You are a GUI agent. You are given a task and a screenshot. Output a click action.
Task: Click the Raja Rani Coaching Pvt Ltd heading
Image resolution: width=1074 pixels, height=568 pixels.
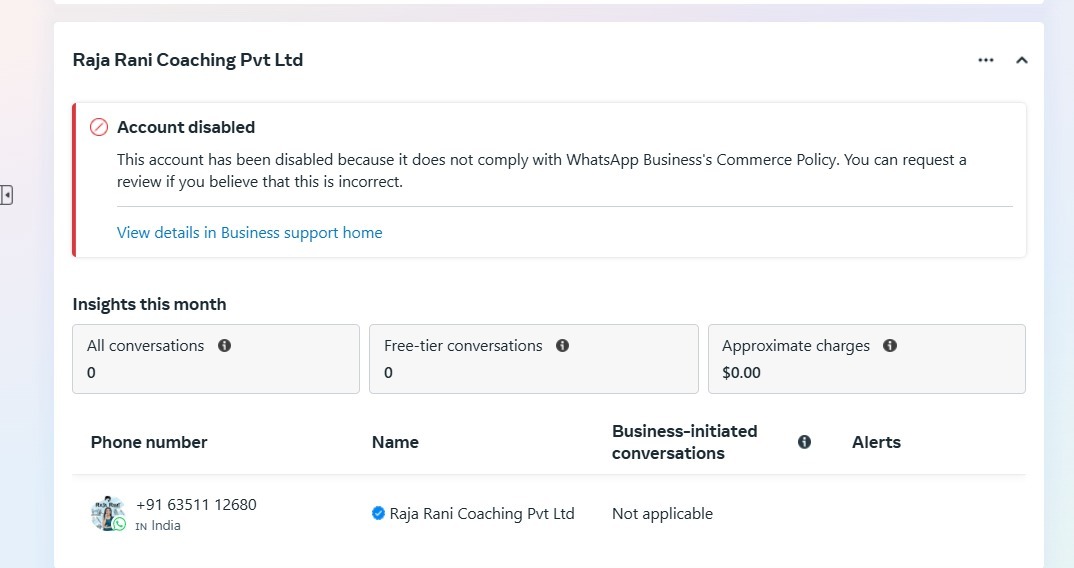pyautogui.click(x=188, y=60)
